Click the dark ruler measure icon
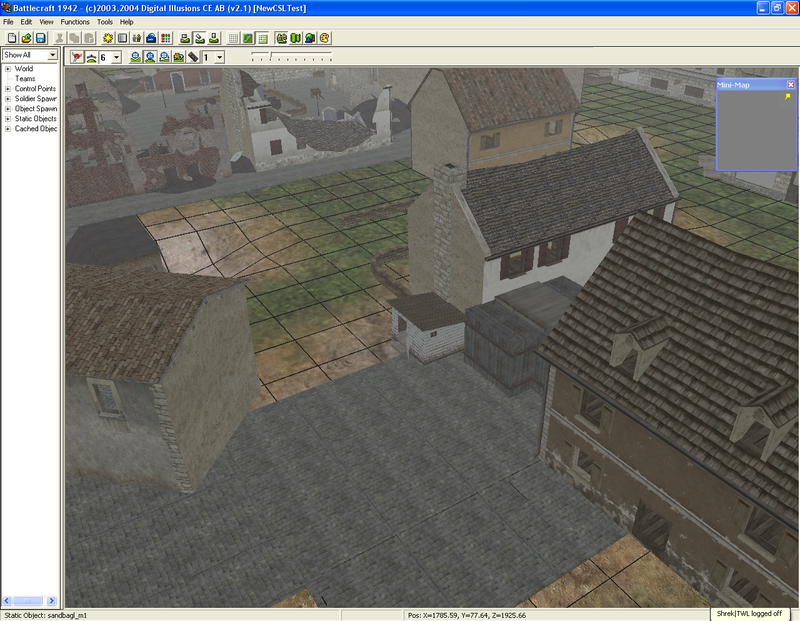Viewport: 800px width, 621px height. click(193, 57)
